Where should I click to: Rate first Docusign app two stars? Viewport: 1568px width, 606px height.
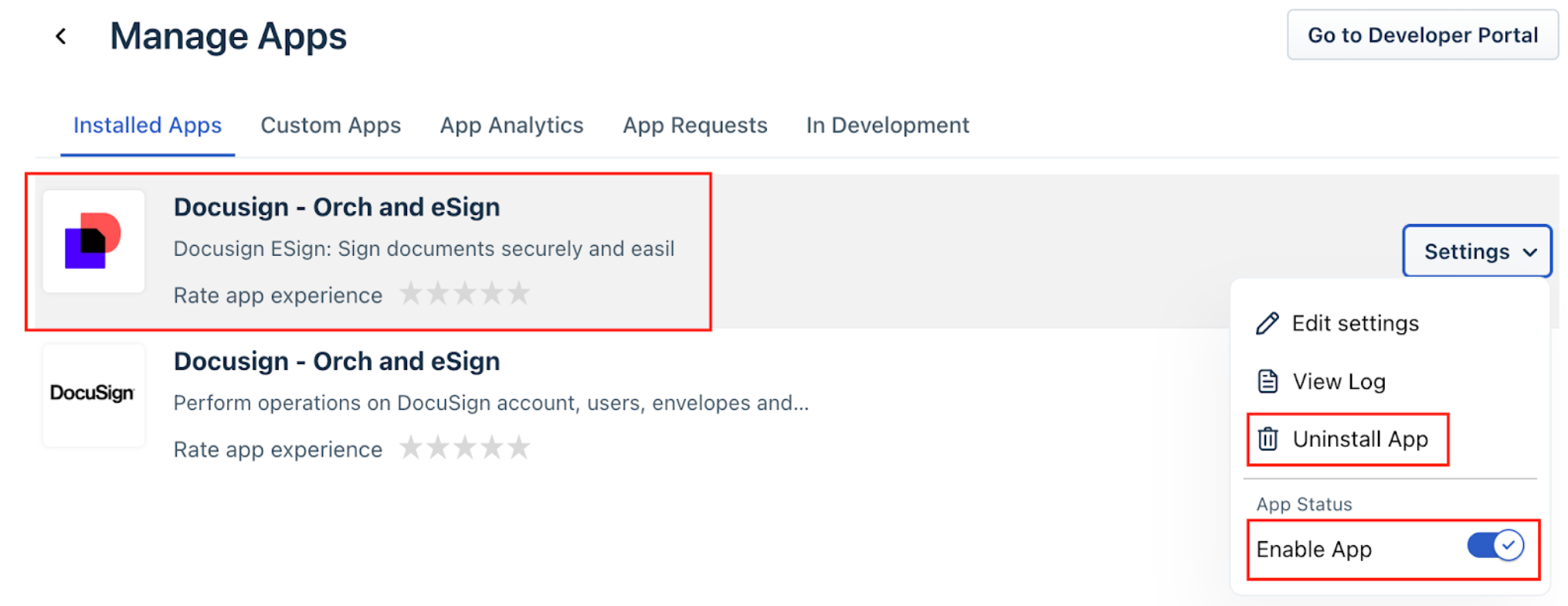point(438,294)
